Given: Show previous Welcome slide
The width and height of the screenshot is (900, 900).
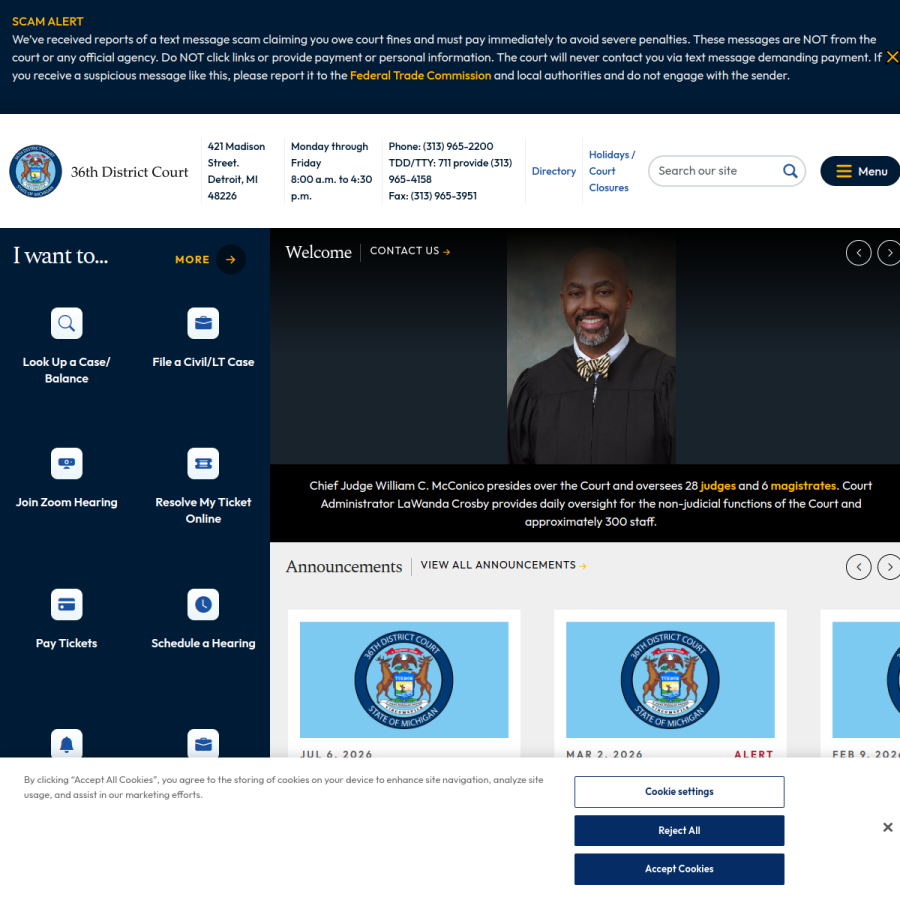Looking at the screenshot, I should pos(859,253).
